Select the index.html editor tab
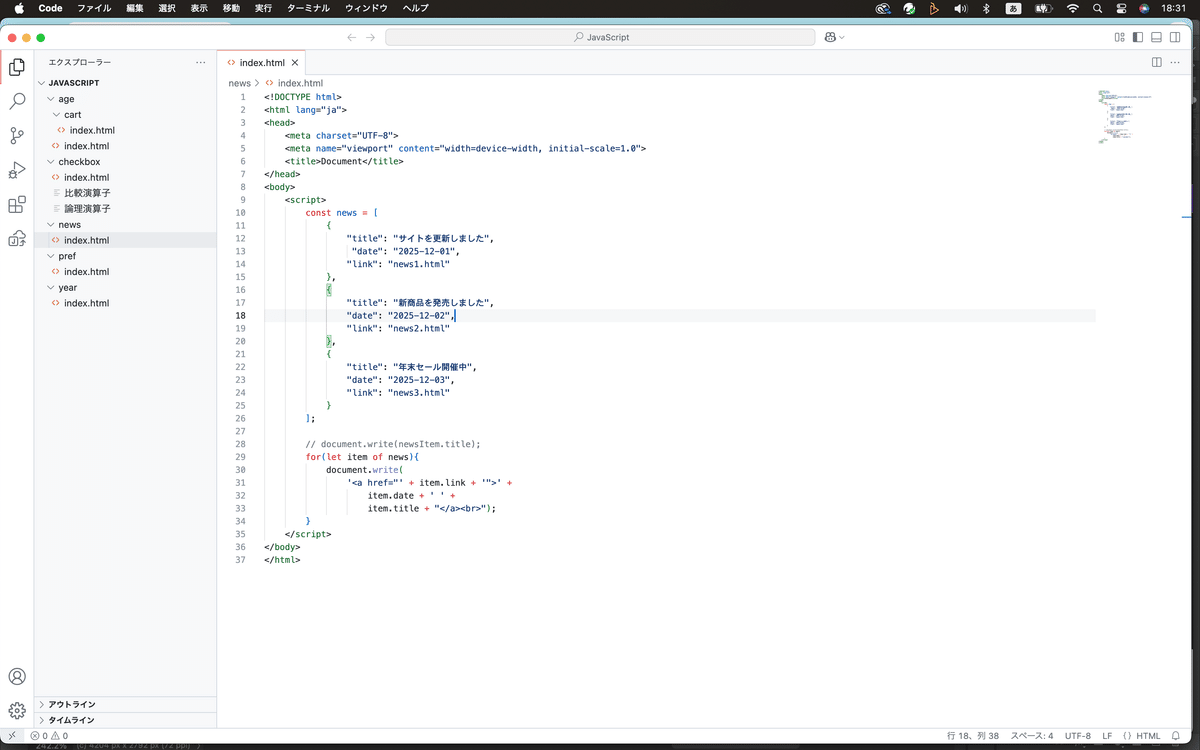1200x750 pixels. [261, 62]
